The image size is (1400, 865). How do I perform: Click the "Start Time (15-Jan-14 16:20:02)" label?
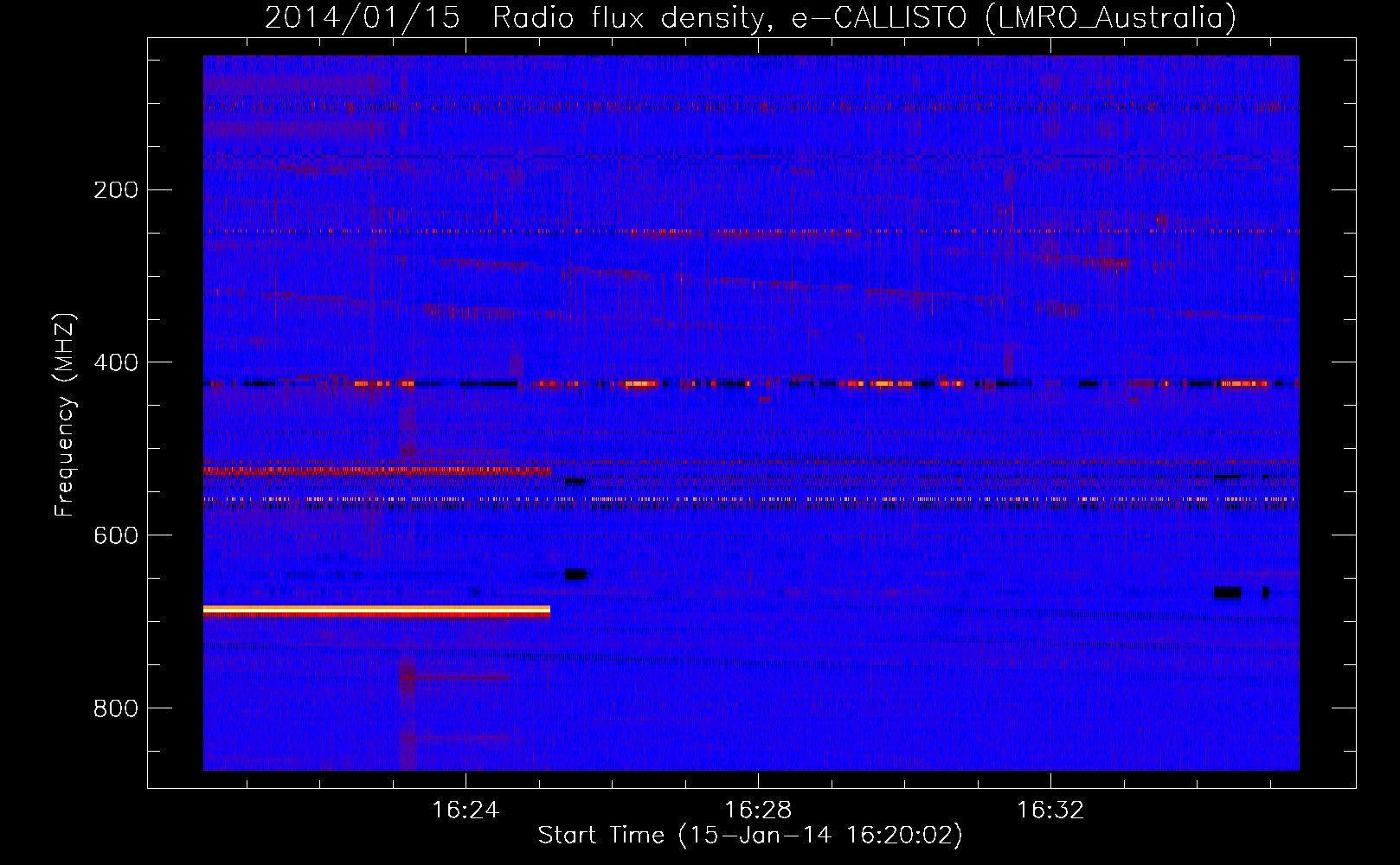coord(750,836)
